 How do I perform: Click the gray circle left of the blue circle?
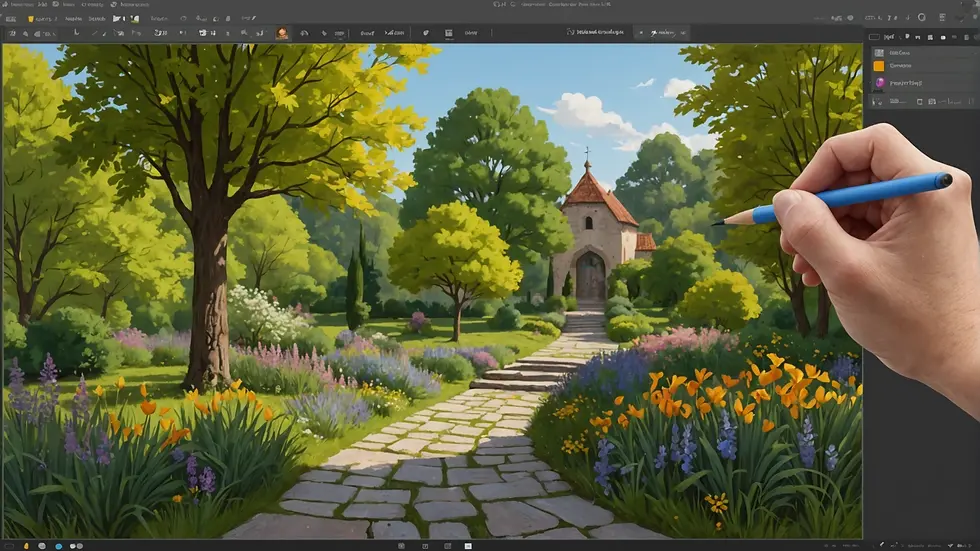[42, 546]
